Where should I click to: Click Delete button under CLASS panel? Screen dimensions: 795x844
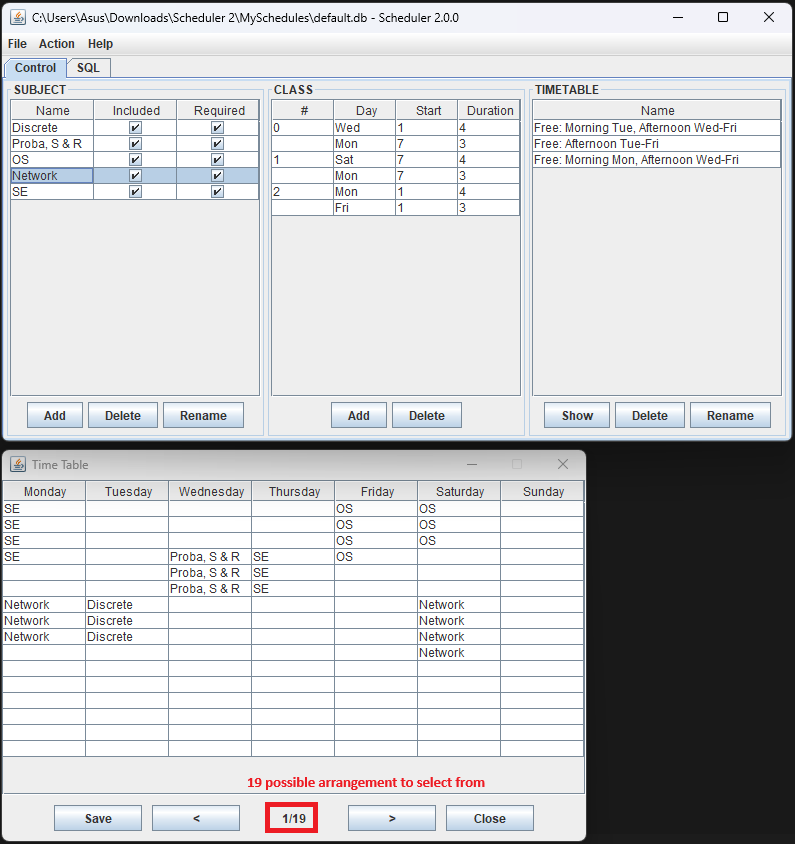coord(427,416)
